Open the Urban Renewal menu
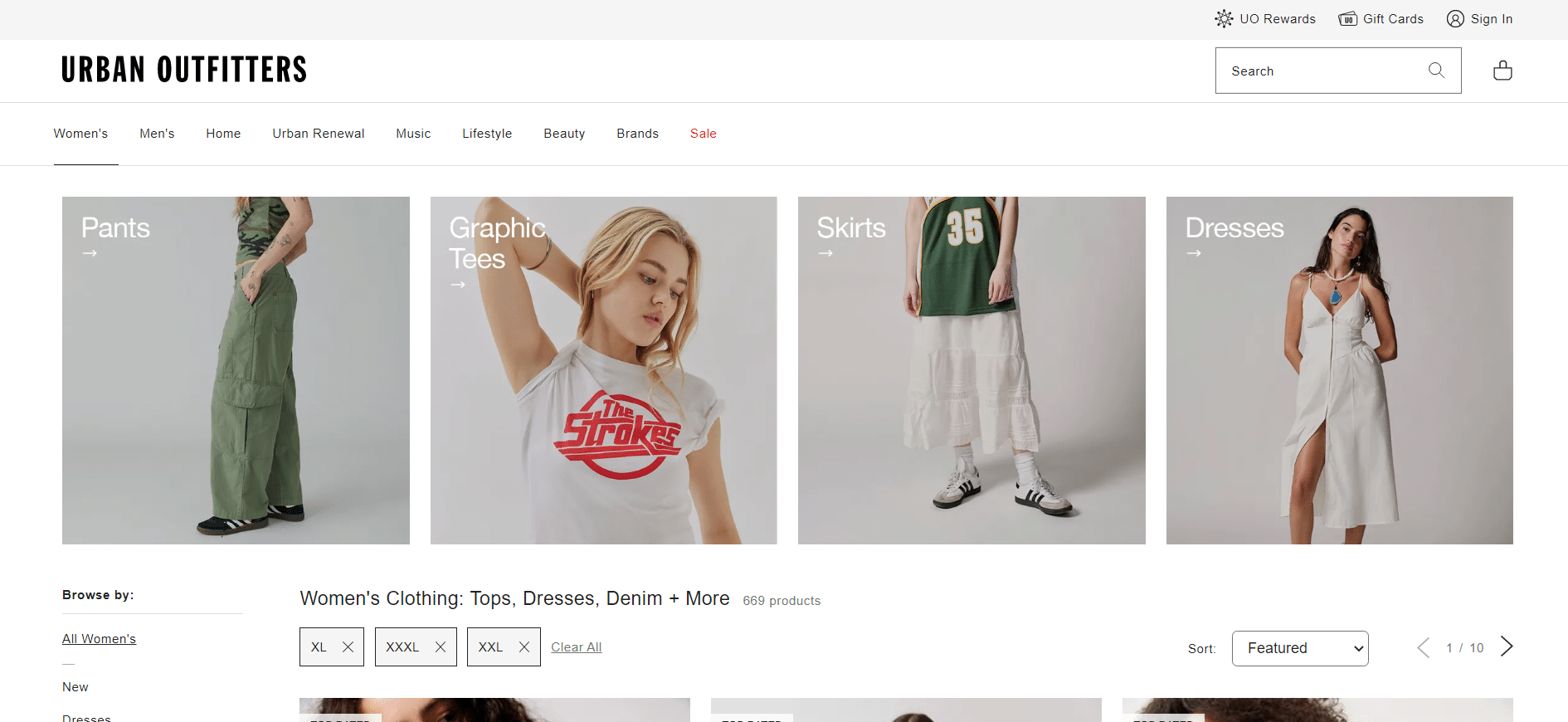 (x=319, y=134)
